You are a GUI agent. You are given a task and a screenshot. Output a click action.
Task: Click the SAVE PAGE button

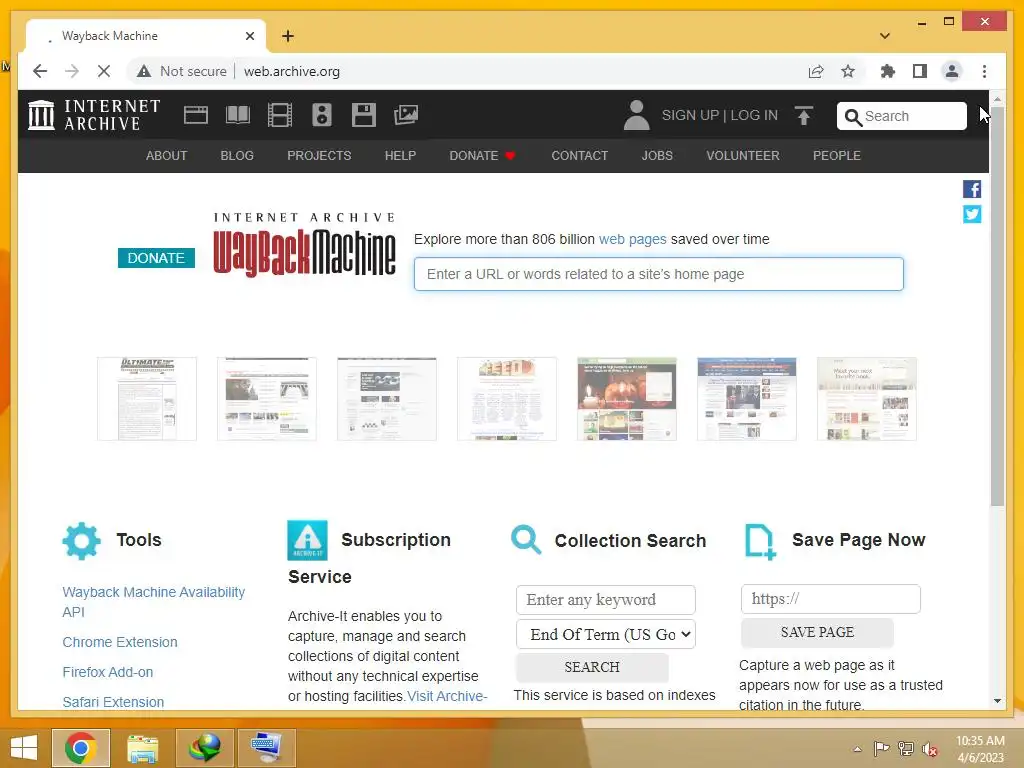point(817,632)
